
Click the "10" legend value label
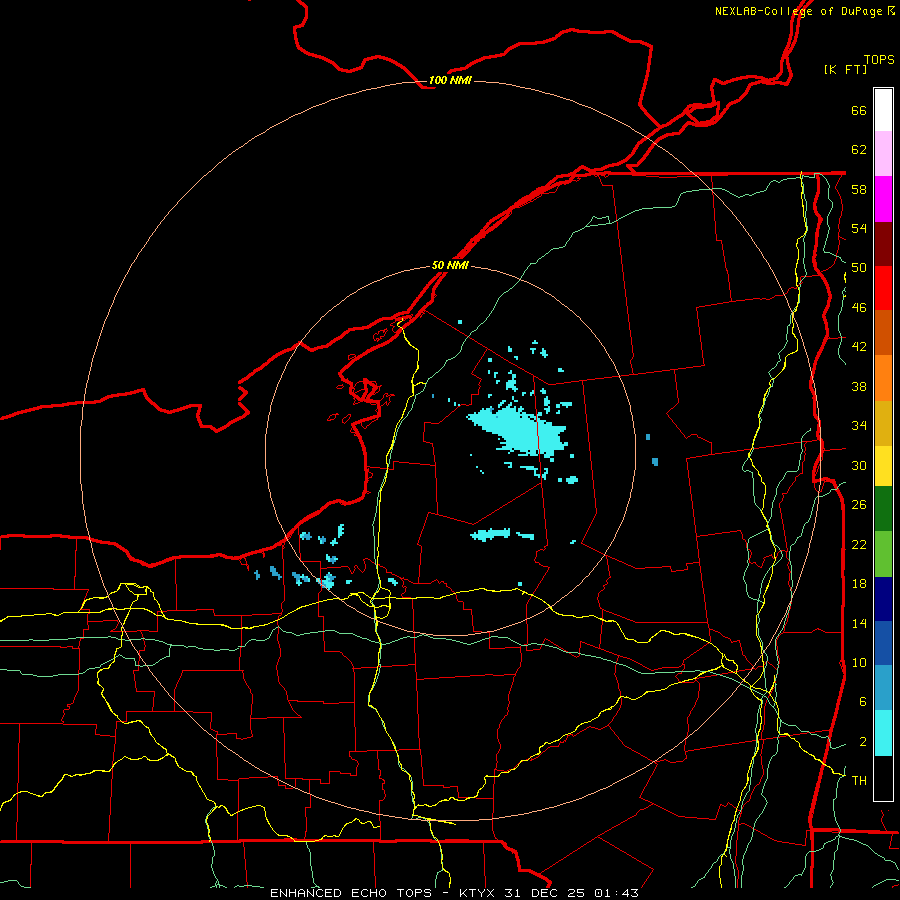(x=859, y=662)
